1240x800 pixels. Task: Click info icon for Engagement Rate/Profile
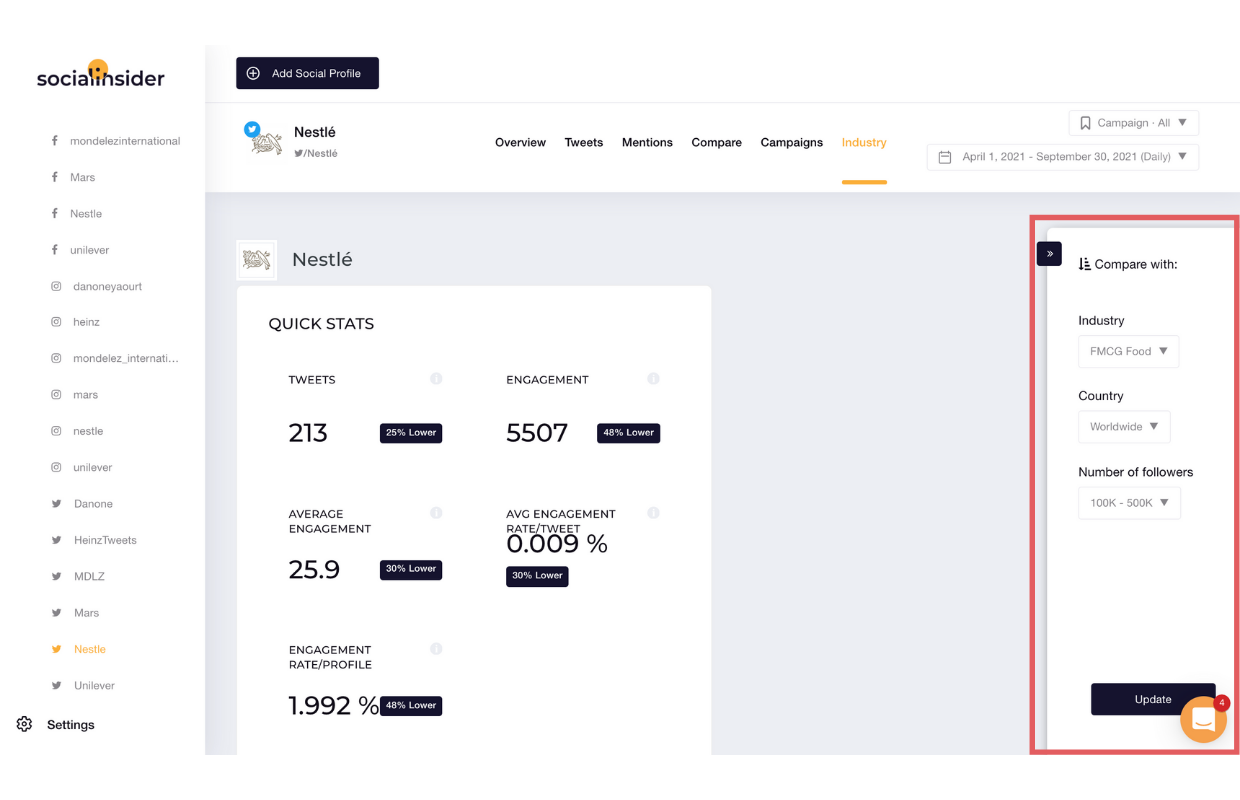tap(436, 648)
